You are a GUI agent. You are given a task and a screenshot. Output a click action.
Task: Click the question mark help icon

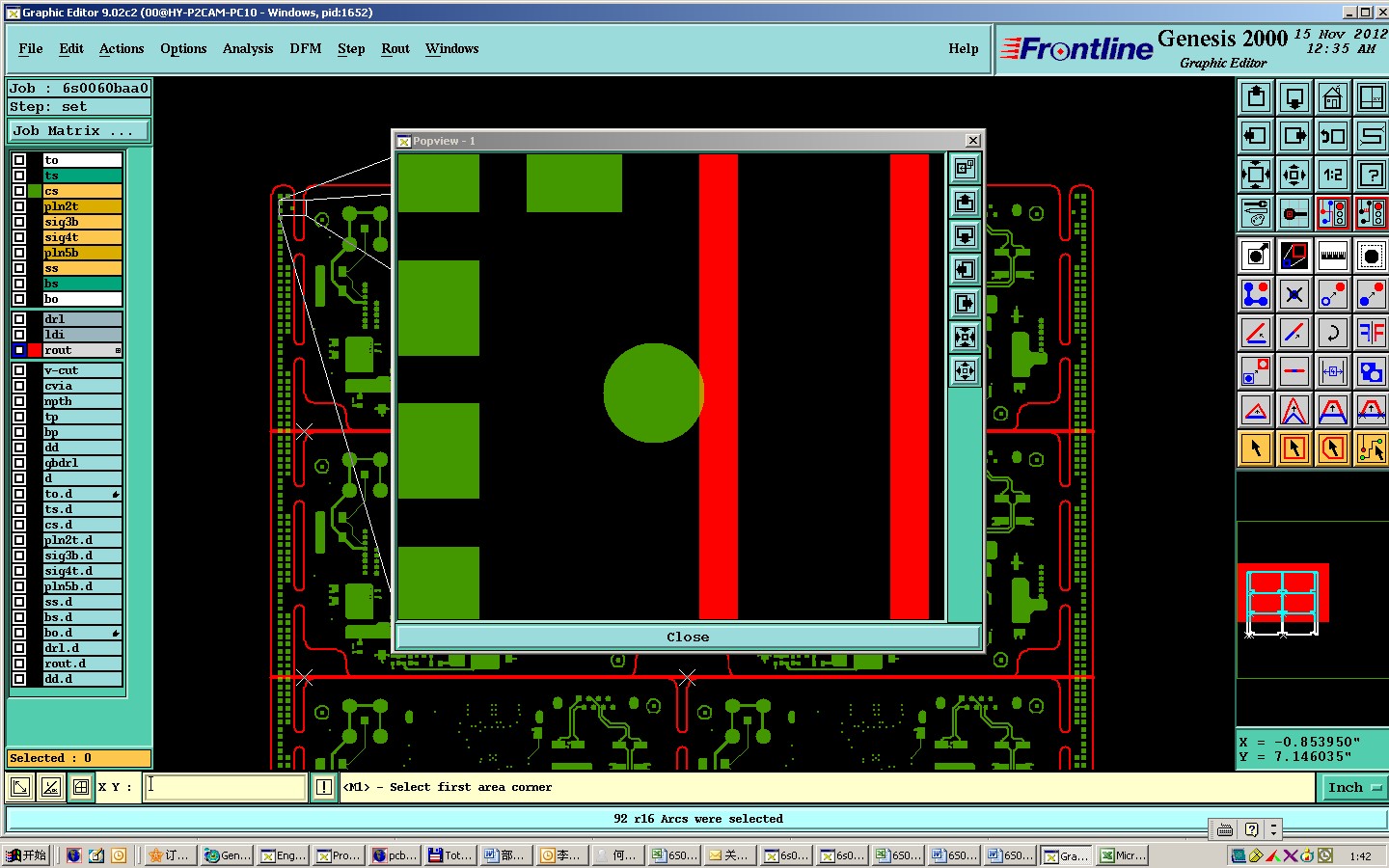coord(1372,175)
